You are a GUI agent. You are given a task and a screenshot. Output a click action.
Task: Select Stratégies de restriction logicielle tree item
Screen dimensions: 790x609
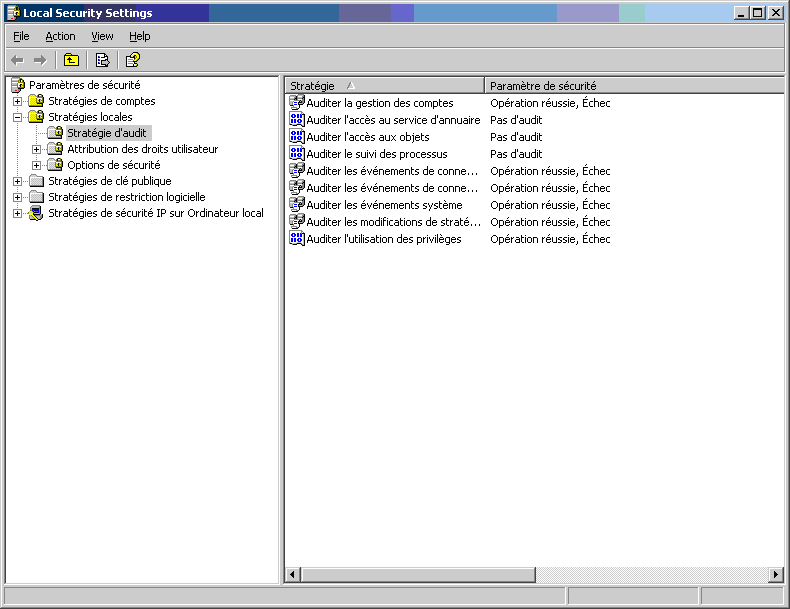126,197
